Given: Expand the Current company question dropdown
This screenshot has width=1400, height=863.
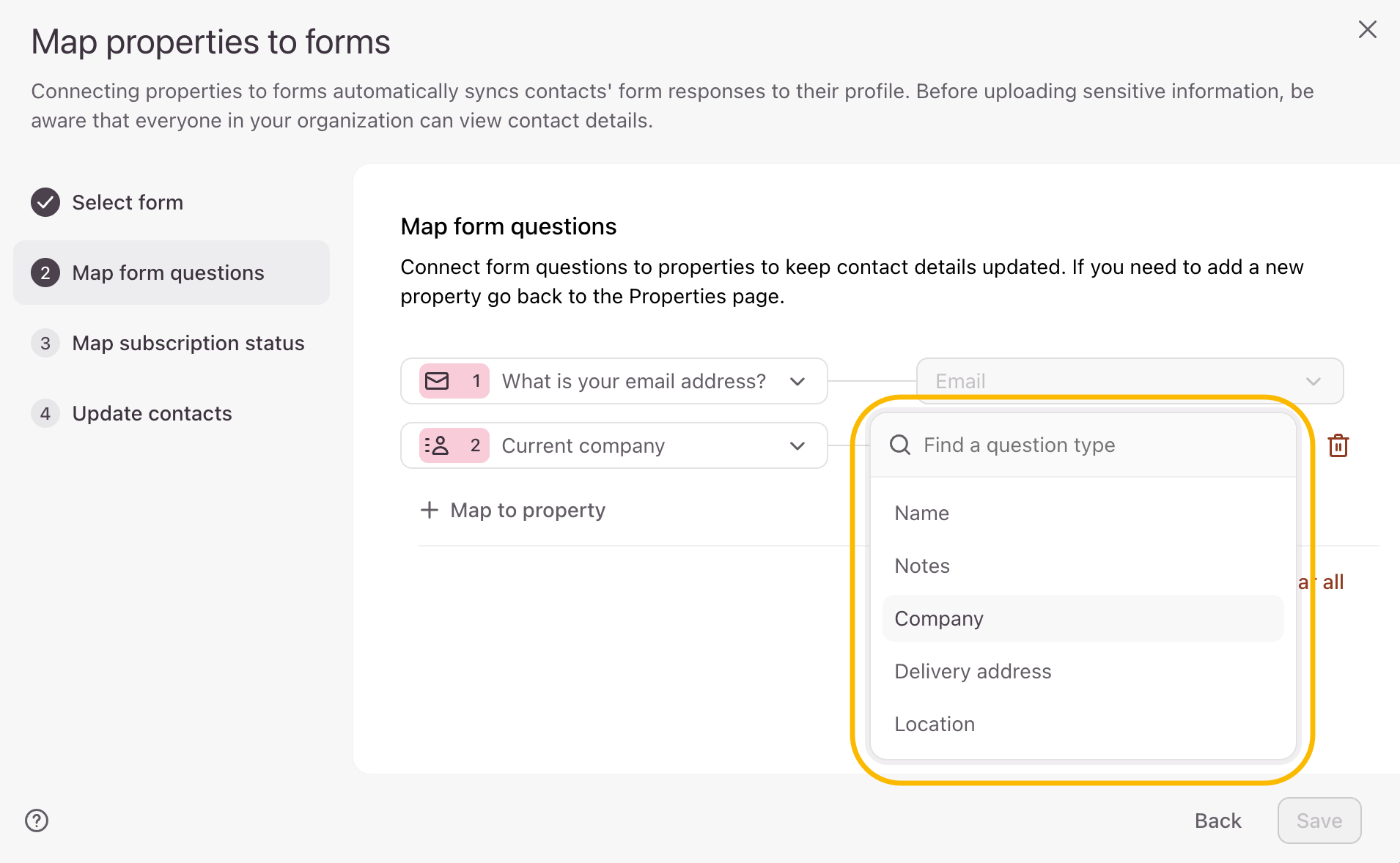Looking at the screenshot, I should click(797, 445).
